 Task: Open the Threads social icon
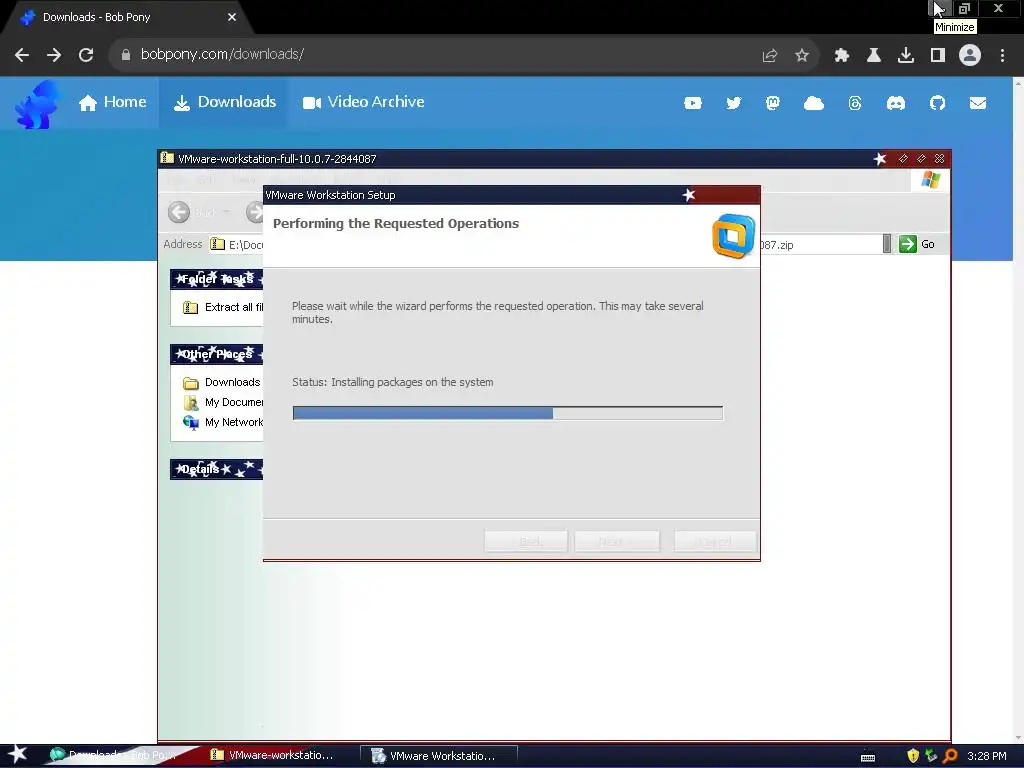(x=855, y=103)
